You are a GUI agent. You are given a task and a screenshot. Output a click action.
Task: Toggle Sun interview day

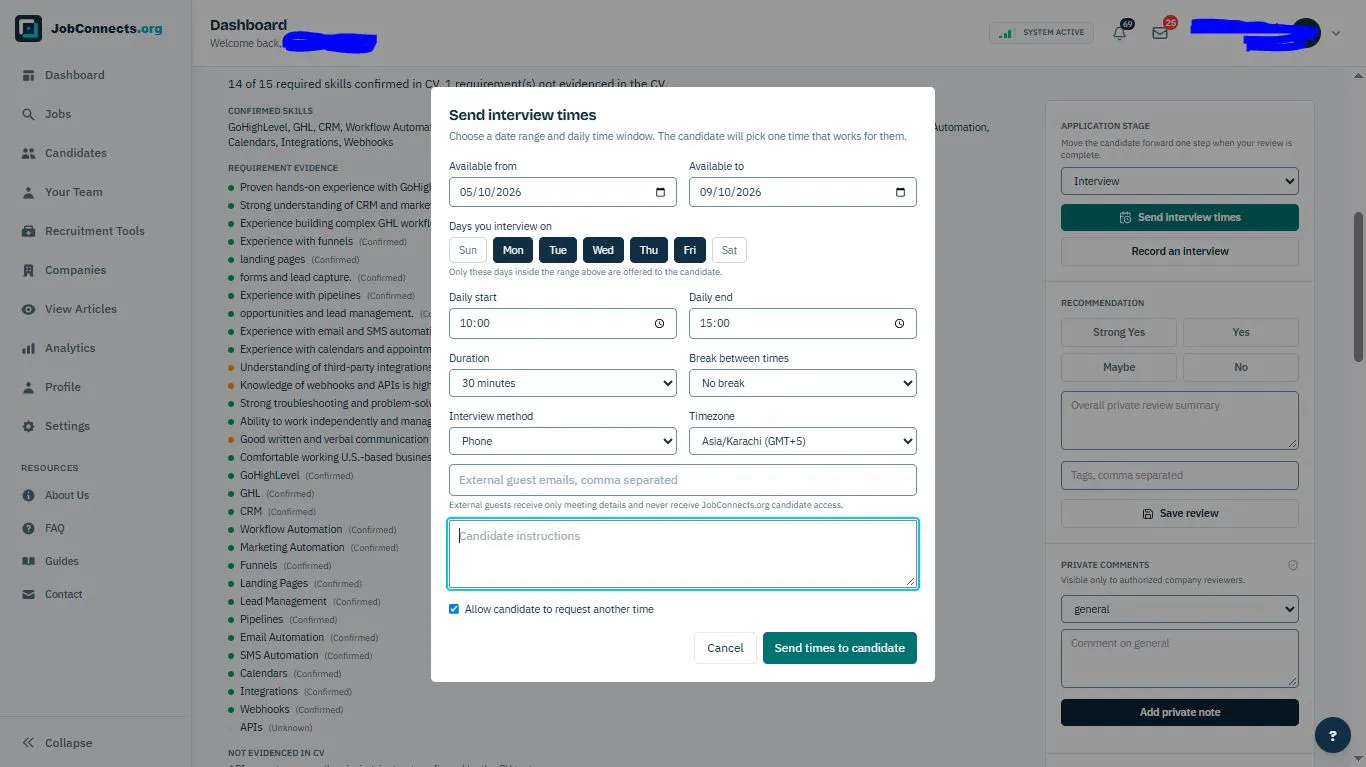(x=468, y=250)
